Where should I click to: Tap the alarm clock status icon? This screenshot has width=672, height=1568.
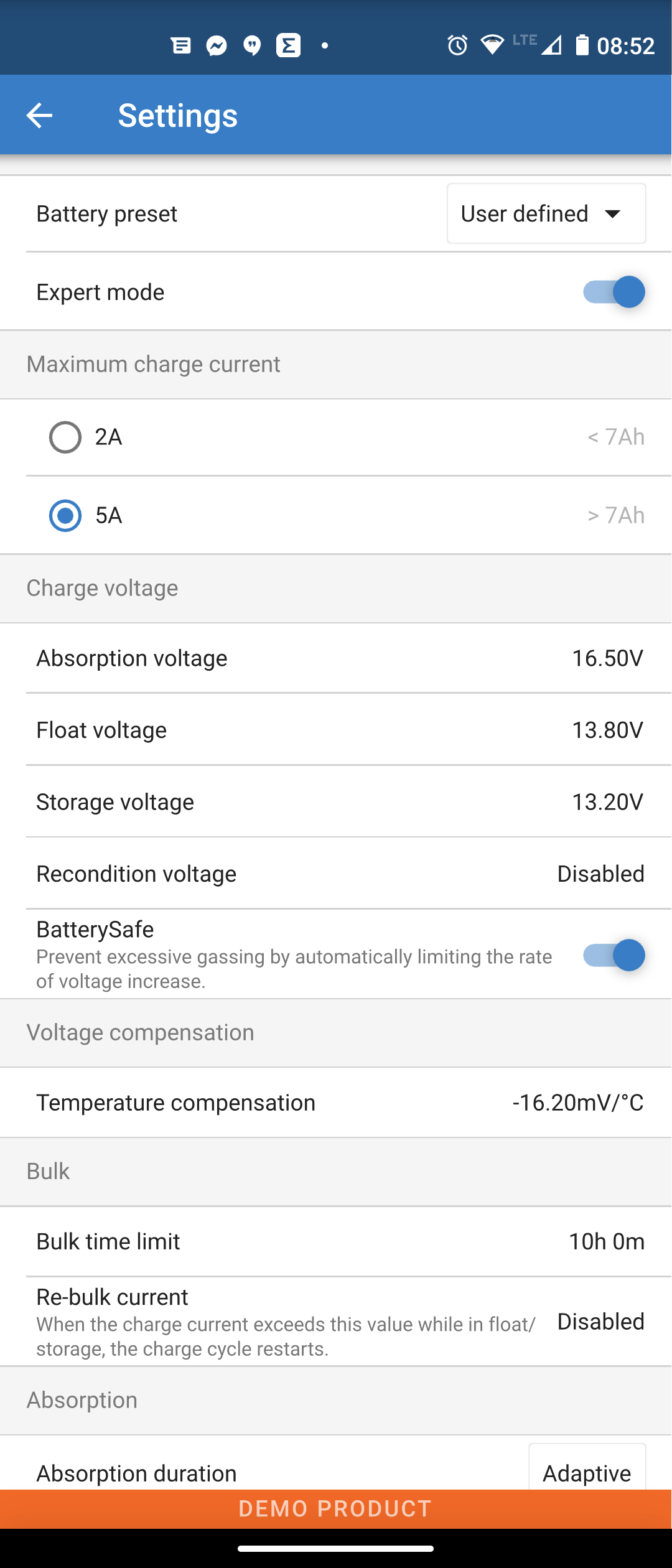(x=457, y=45)
